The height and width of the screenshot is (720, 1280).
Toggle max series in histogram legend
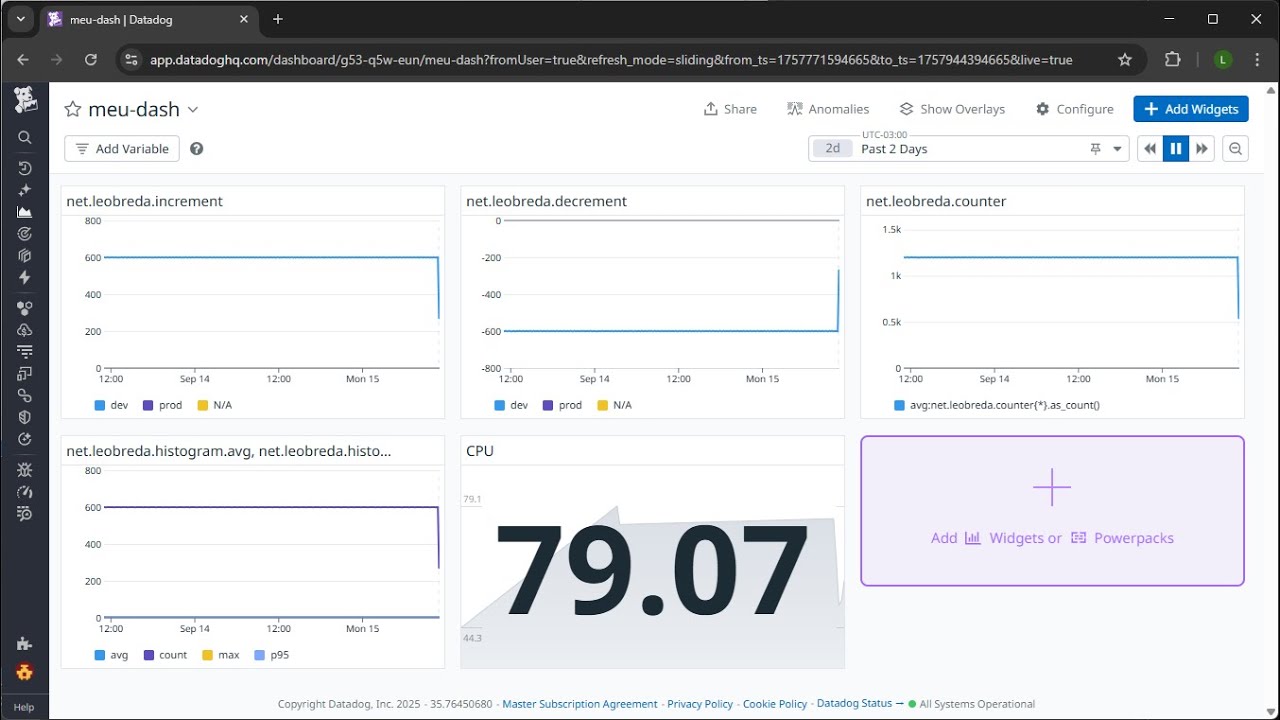(220, 655)
